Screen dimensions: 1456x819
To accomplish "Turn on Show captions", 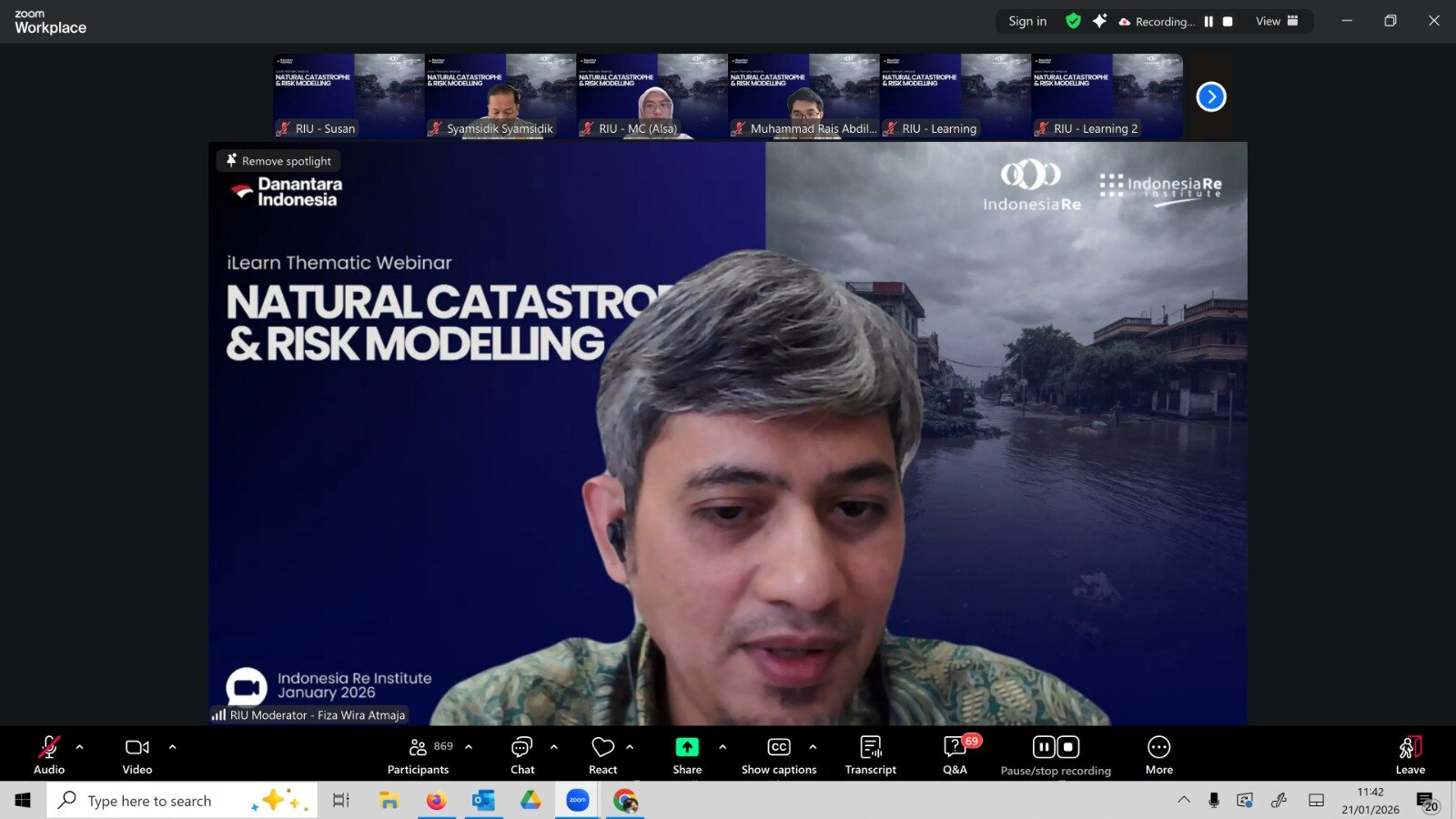I will pyautogui.click(x=779, y=755).
